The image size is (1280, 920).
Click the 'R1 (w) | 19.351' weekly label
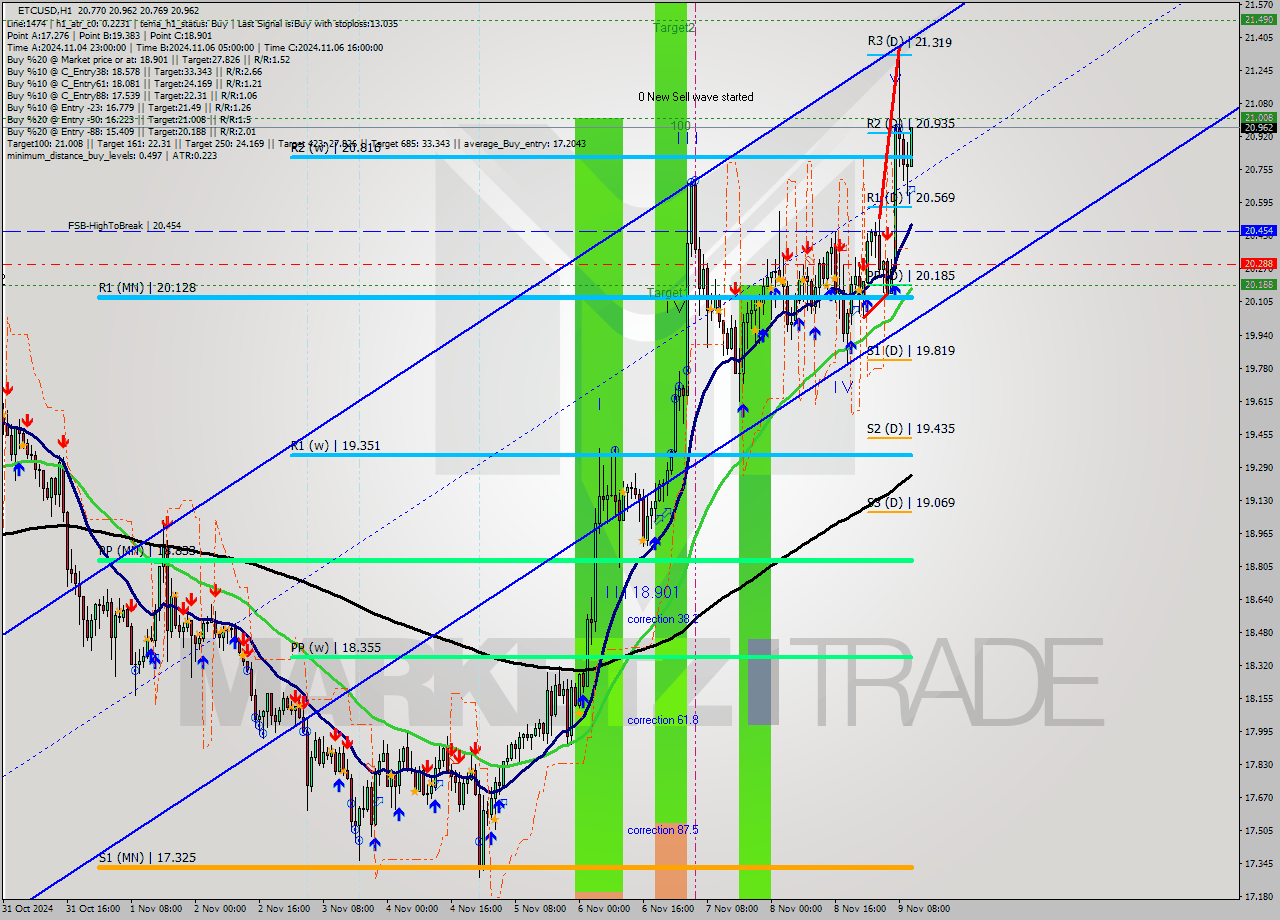click(x=336, y=446)
